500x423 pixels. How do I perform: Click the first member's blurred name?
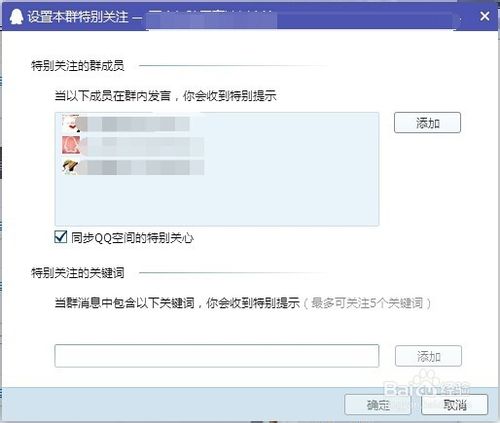click(133, 124)
